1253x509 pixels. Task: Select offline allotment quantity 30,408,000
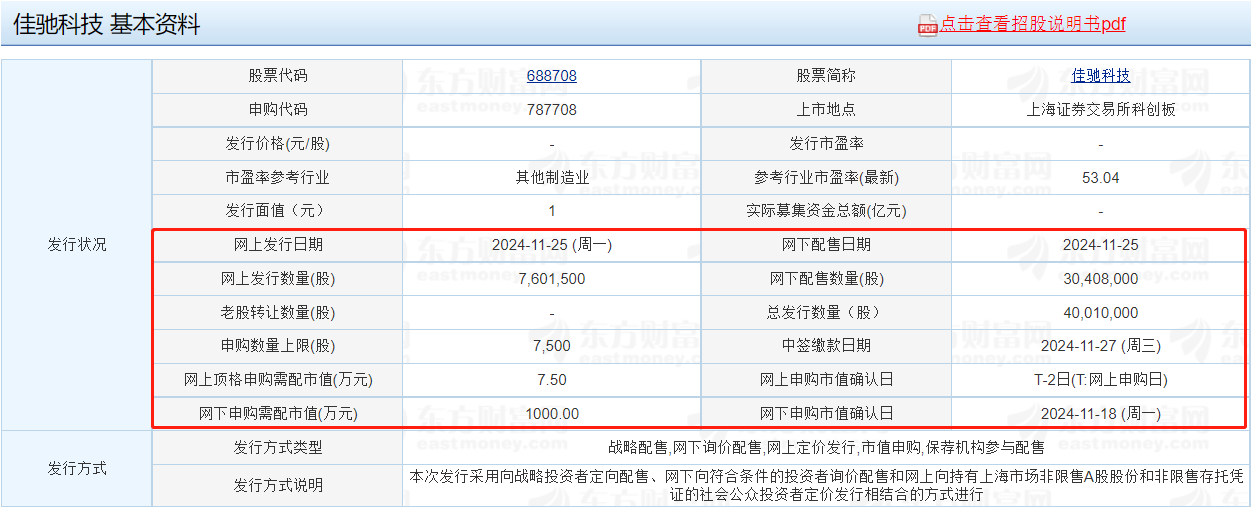[x=1101, y=279]
